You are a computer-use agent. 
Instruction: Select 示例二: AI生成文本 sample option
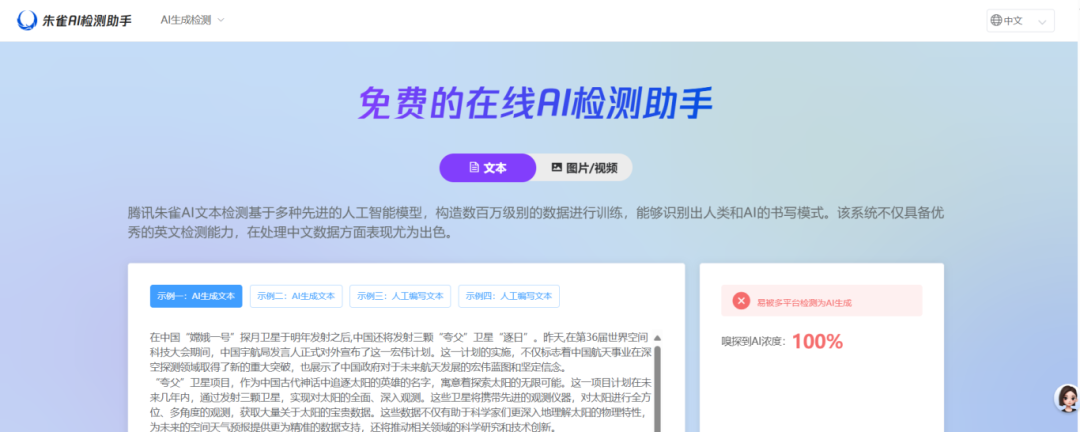point(296,296)
